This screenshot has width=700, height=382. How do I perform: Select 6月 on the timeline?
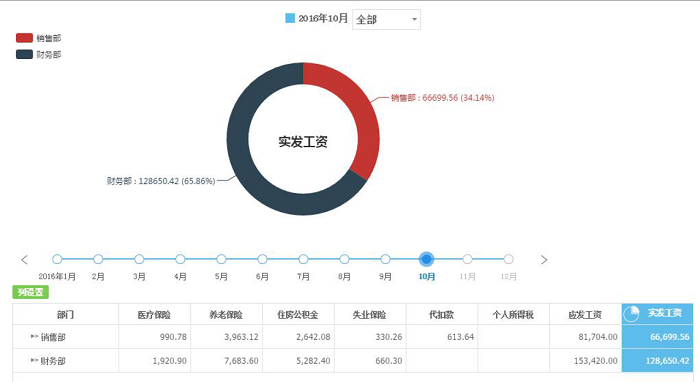pos(262,259)
